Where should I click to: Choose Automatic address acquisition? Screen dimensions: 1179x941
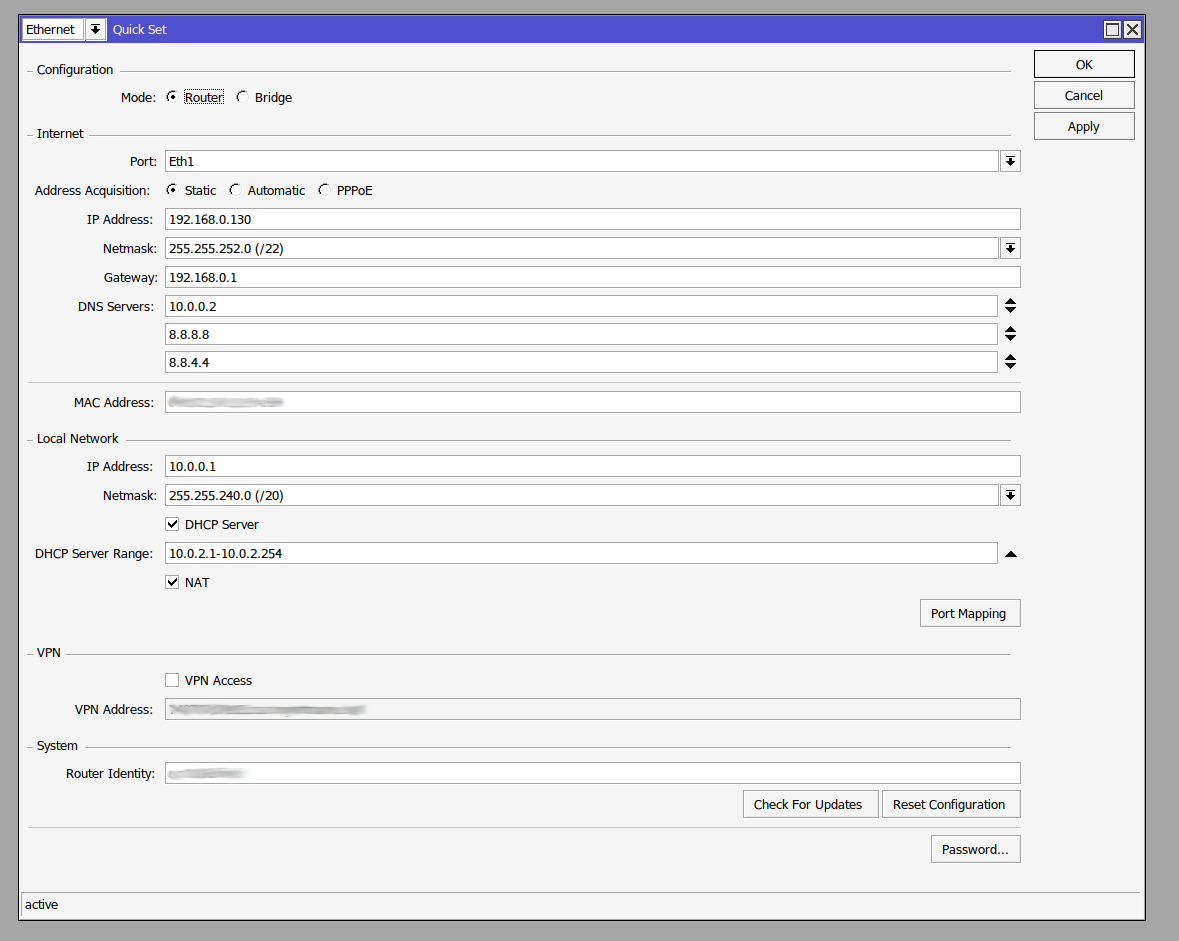235,190
